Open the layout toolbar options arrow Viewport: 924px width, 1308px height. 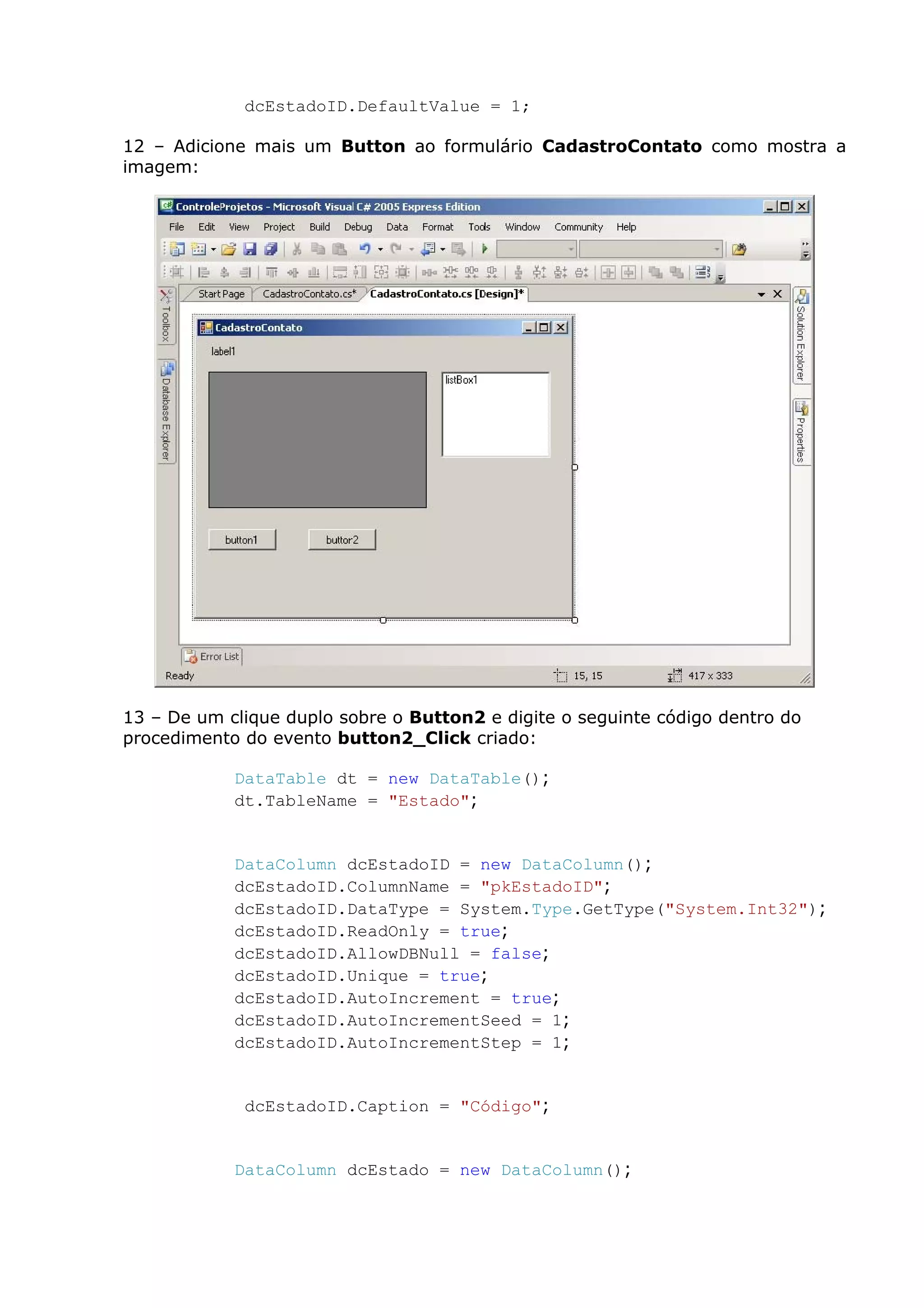(x=720, y=278)
